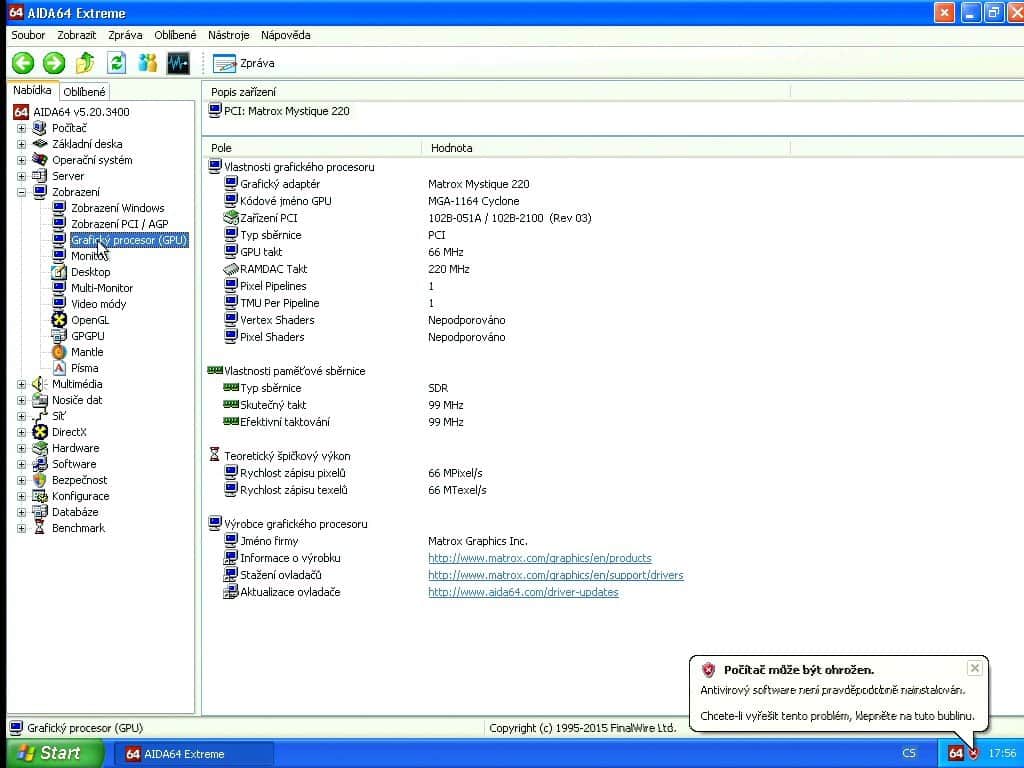
Task: Select the AIDA64 v5.20.3400 root item
Action: (72, 112)
